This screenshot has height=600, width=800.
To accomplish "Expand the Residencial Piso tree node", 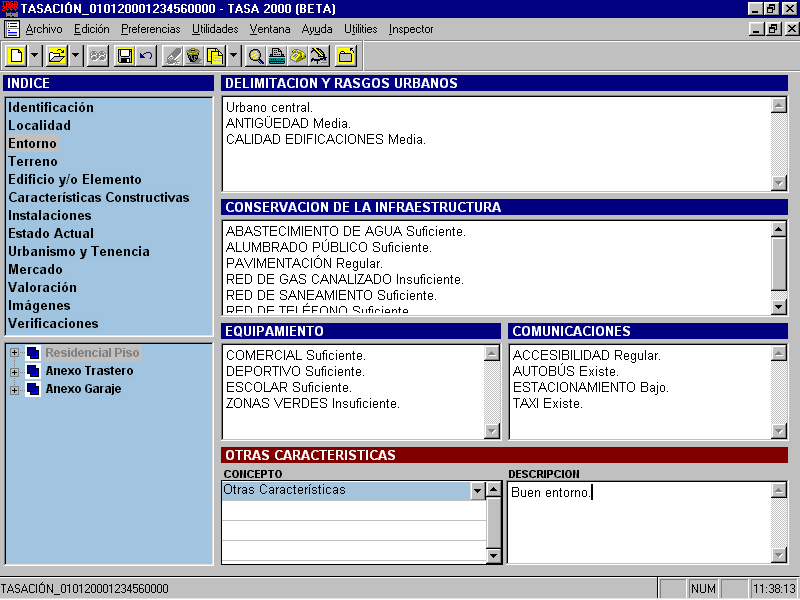I will pyautogui.click(x=14, y=353).
